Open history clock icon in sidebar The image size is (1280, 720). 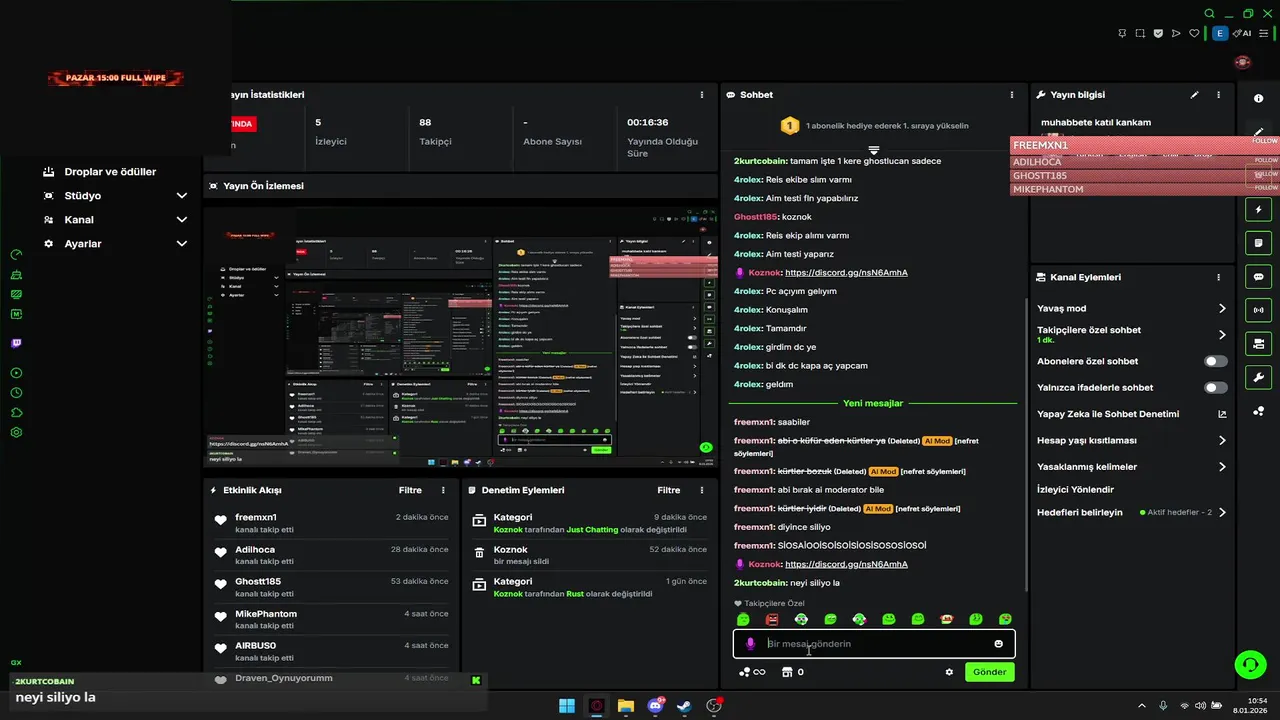pos(16,393)
